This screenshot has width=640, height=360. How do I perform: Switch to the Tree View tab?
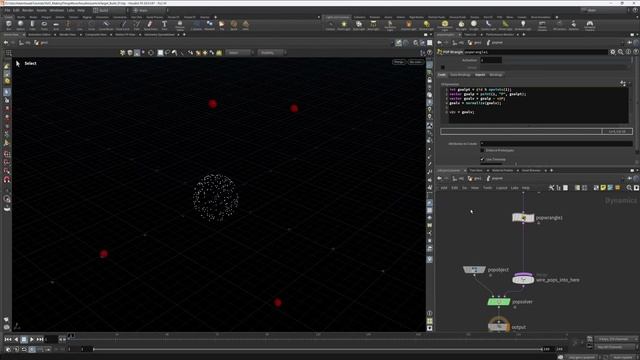476,170
